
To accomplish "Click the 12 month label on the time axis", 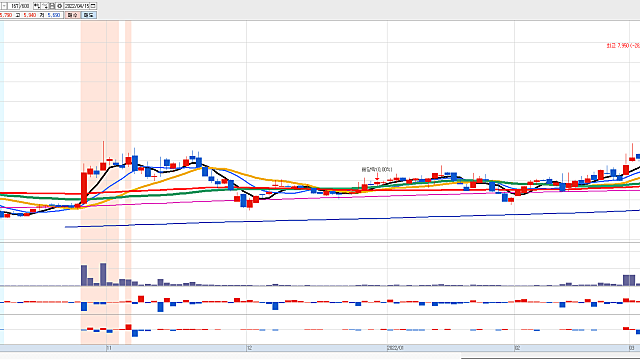I will coord(249,348).
